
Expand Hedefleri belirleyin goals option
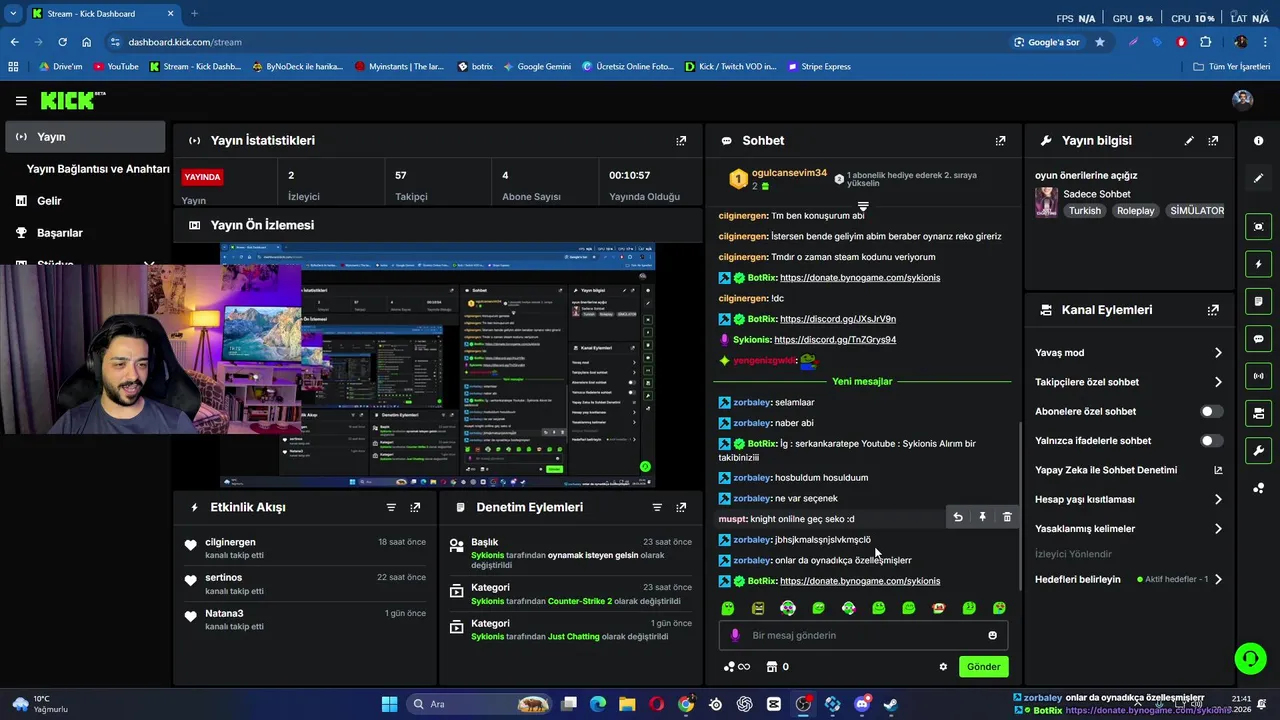point(1129,579)
